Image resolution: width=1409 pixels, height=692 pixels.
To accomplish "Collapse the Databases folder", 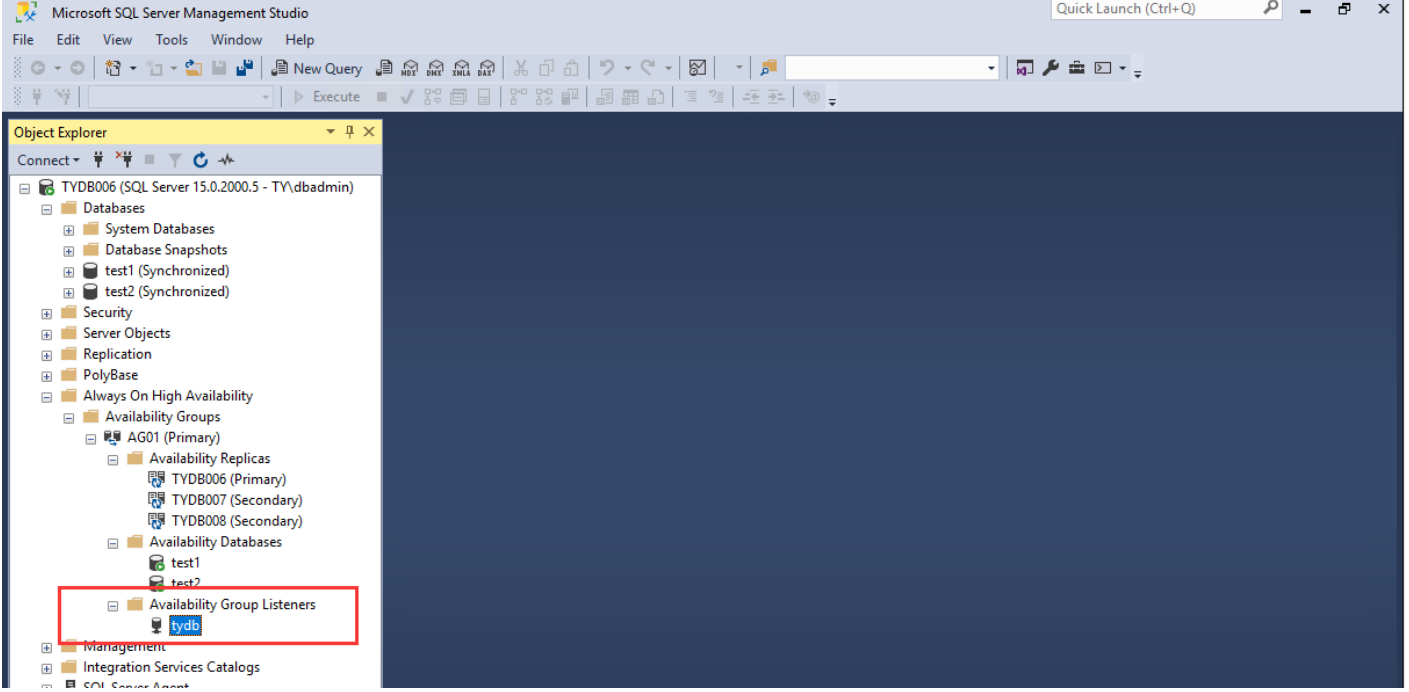I will 47,208.
